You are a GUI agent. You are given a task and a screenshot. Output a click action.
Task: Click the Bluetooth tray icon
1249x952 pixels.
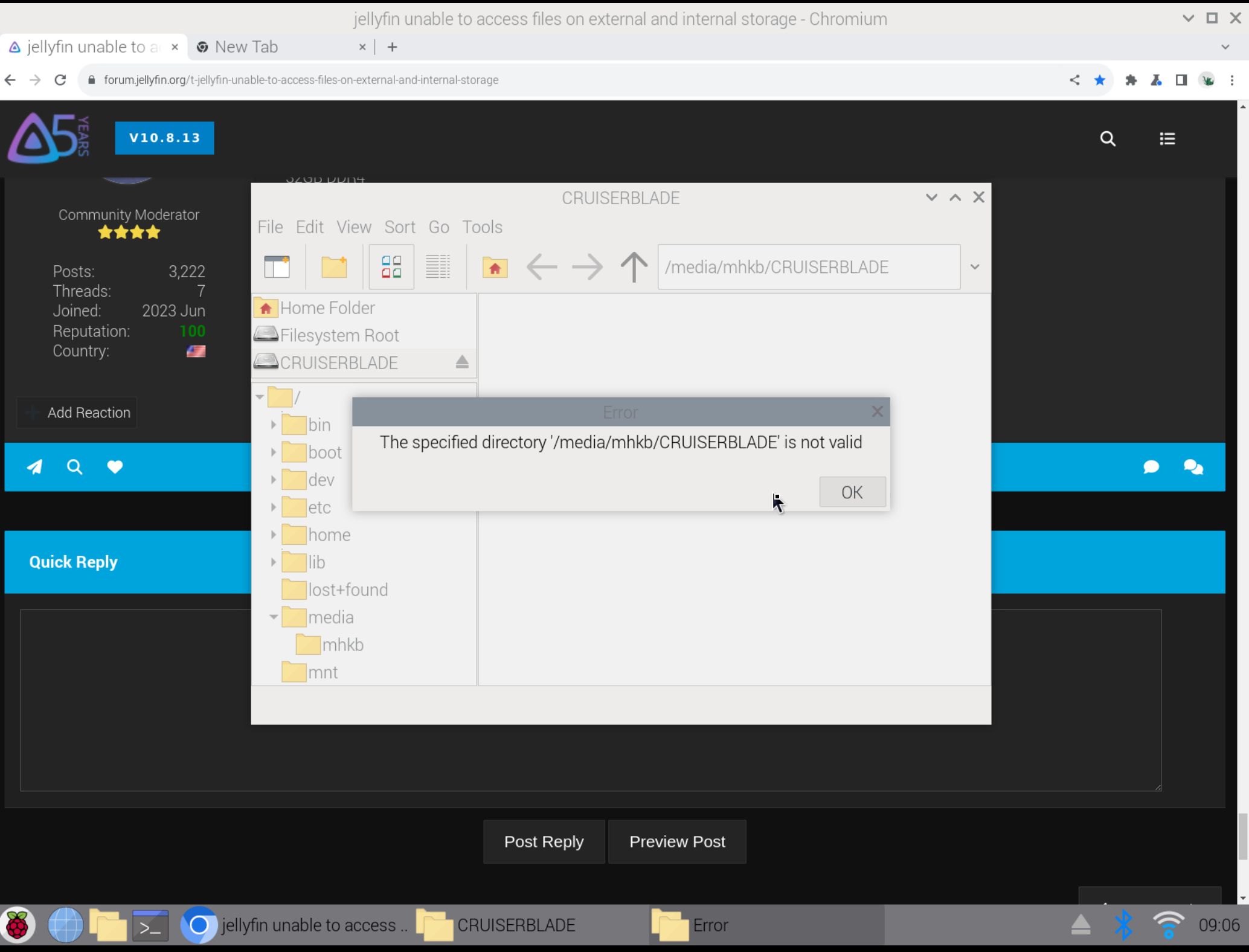(1123, 925)
